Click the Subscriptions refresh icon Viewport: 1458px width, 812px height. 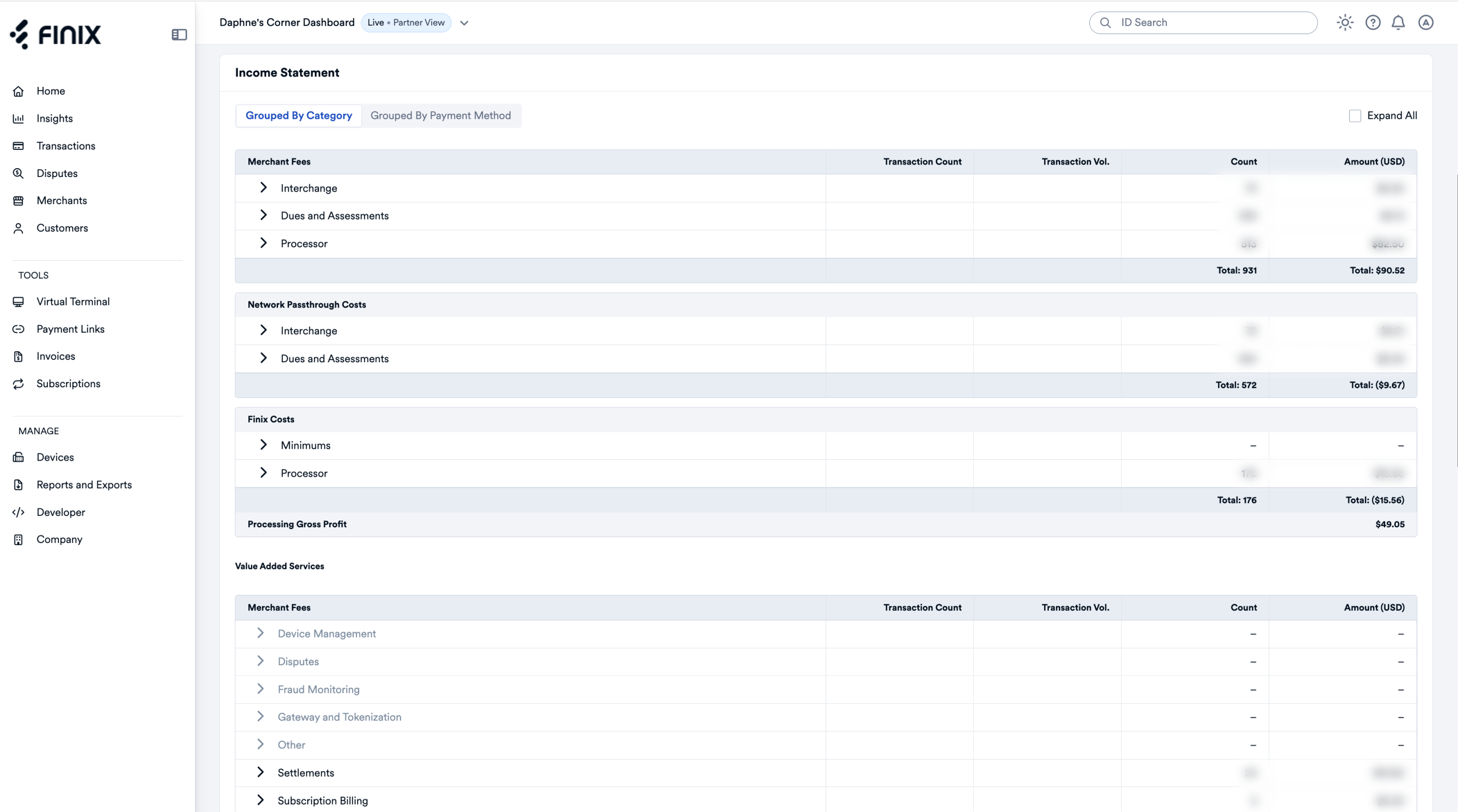tap(18, 384)
